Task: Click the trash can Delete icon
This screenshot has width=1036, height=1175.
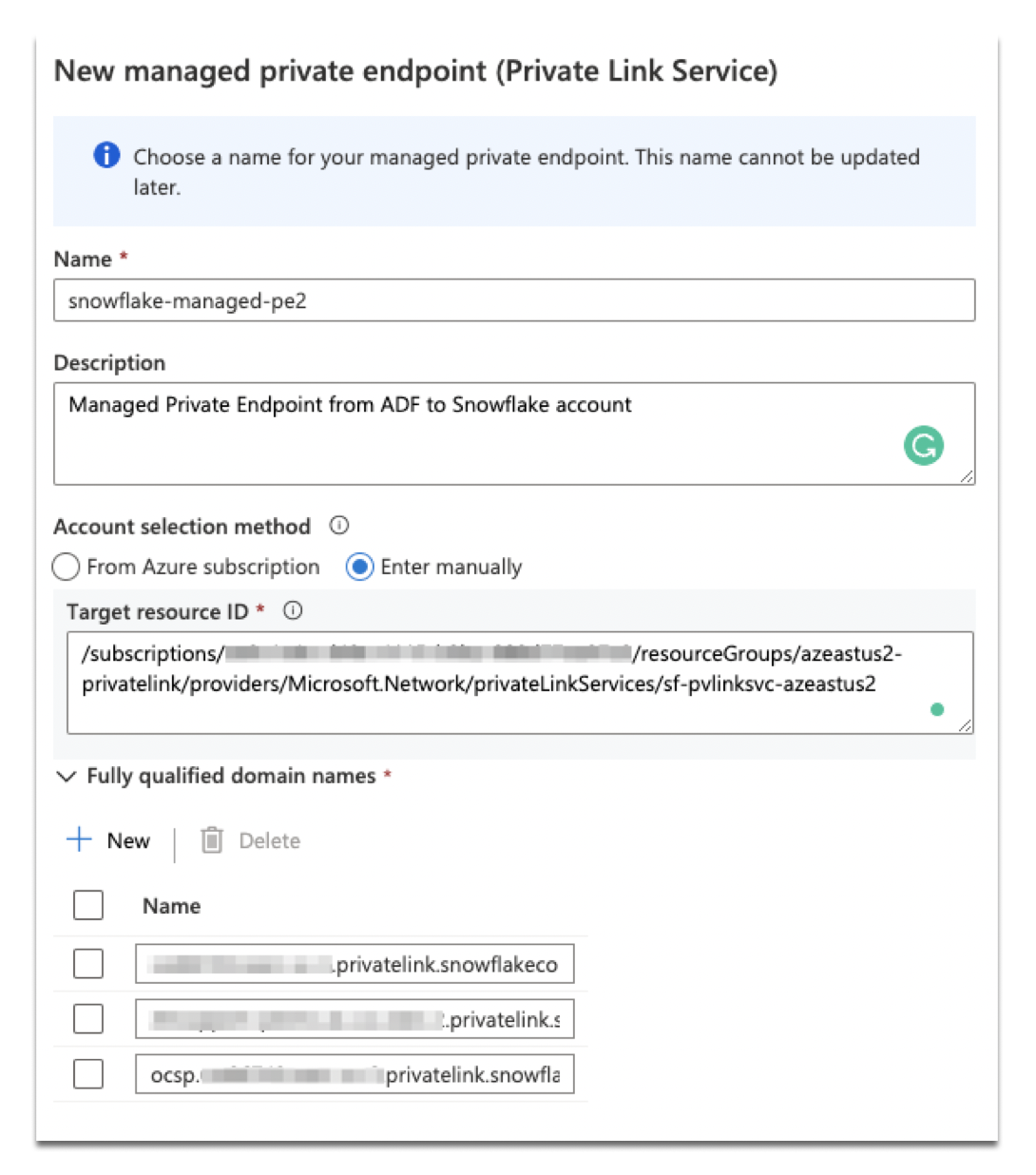Action: pos(212,840)
